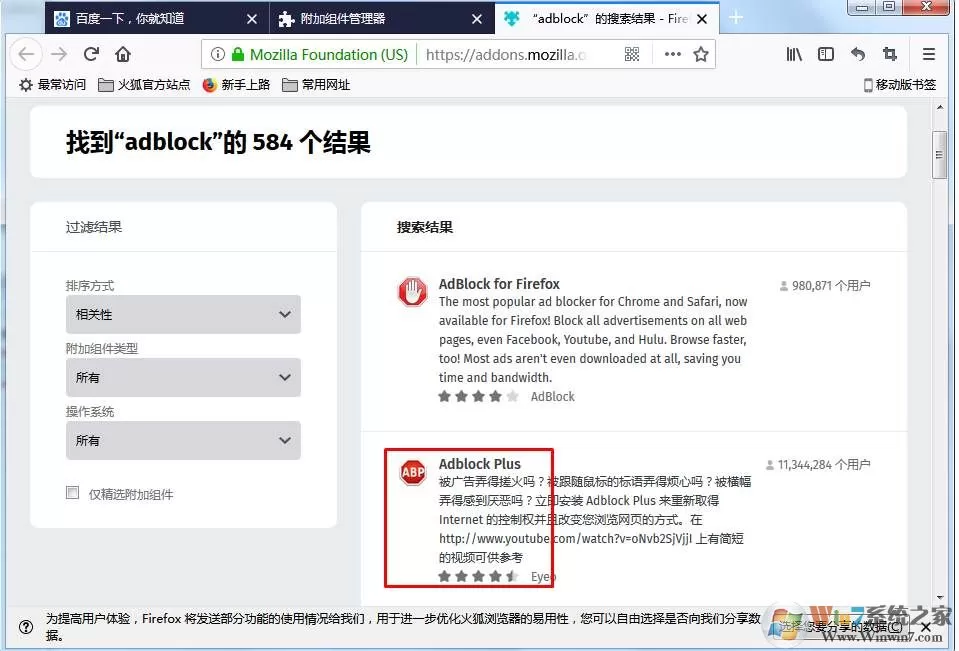Click the 11,344,284 个用户 count

818,465
